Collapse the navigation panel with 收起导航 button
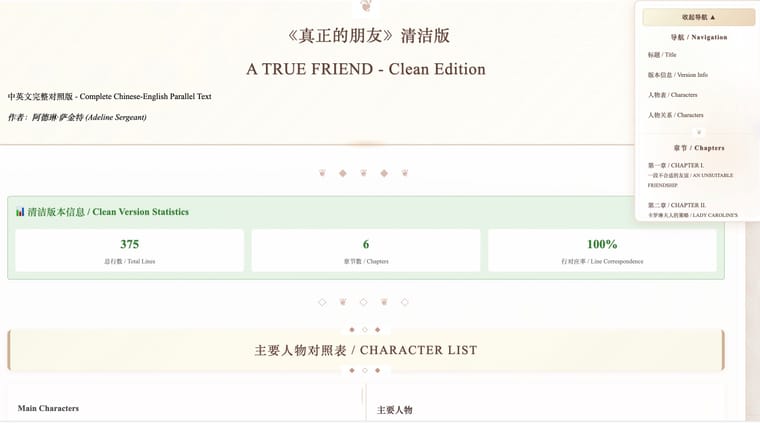The height and width of the screenshot is (423, 760). tap(698, 17)
